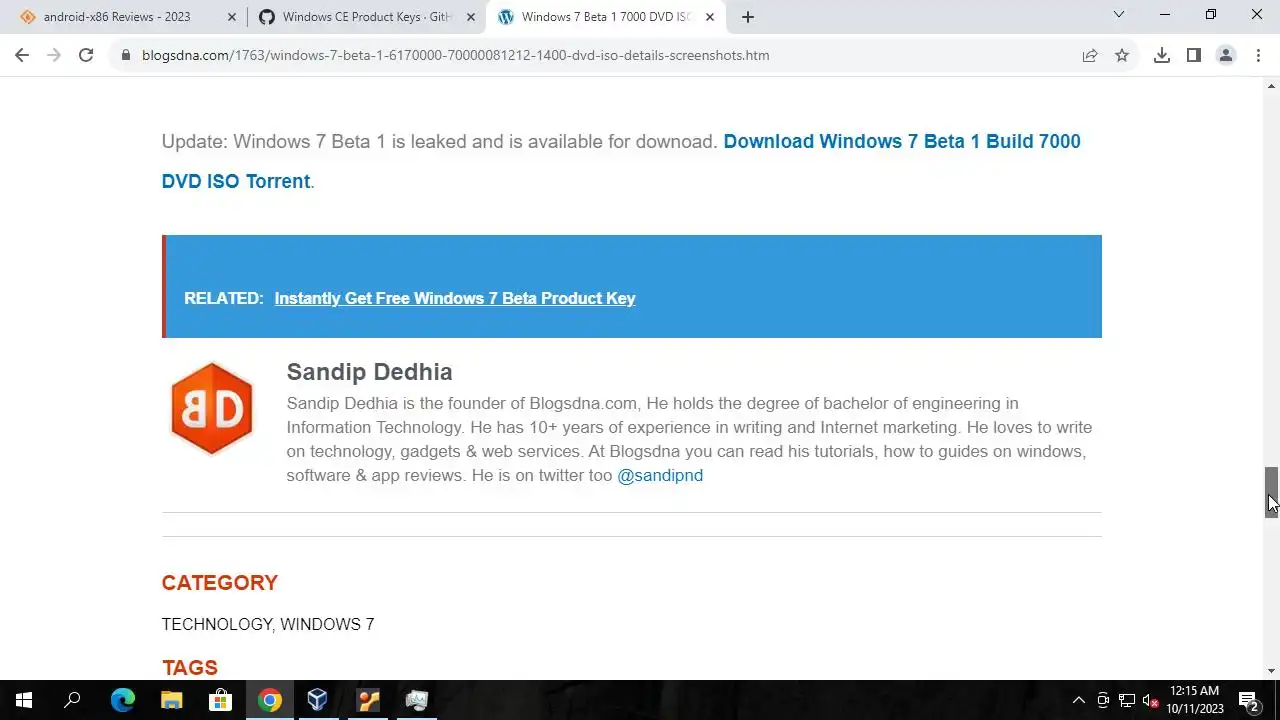Click the muted volume tray icon

point(1151,700)
